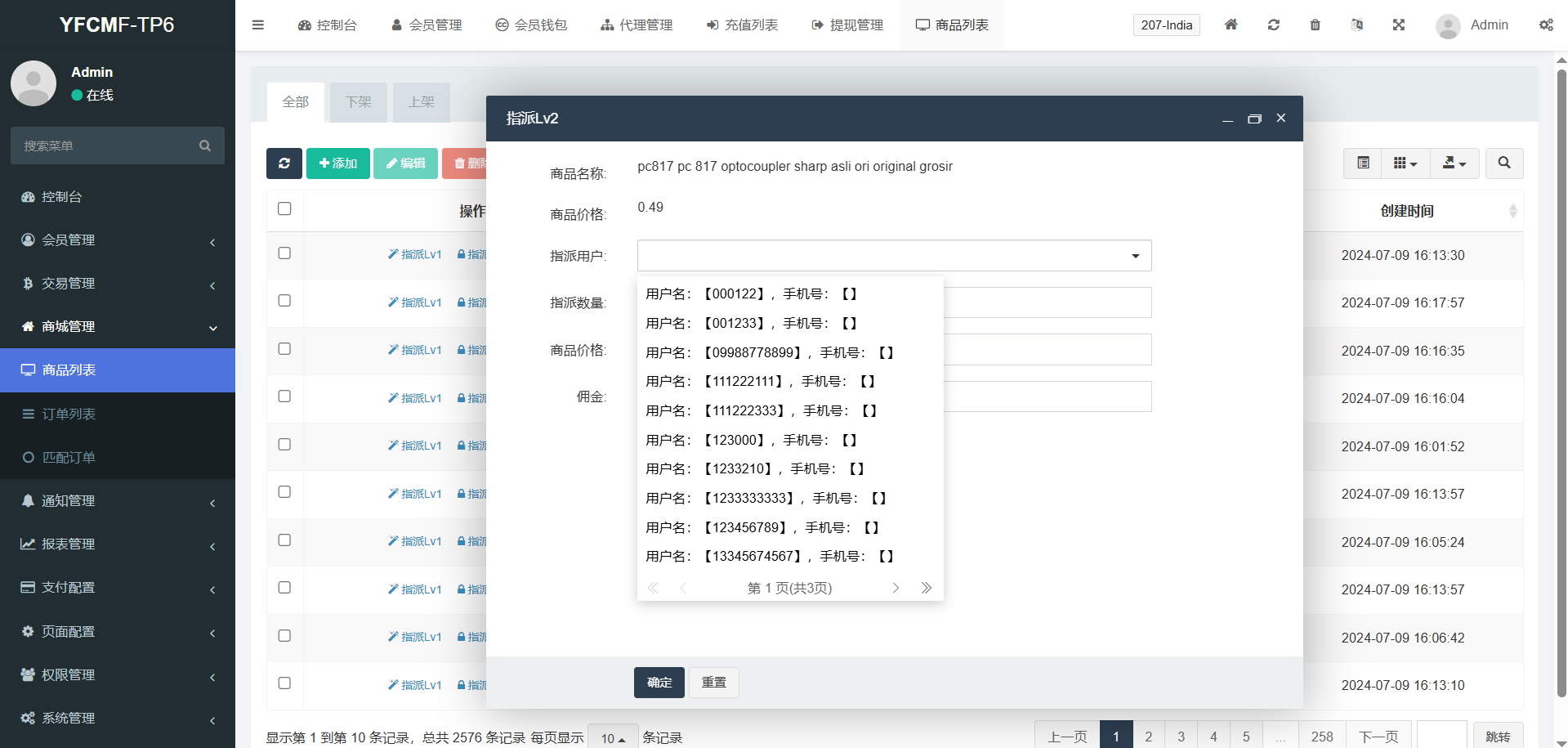1568x748 pixels.
Task: Check the select-all checkbox in table header
Action: (x=284, y=208)
